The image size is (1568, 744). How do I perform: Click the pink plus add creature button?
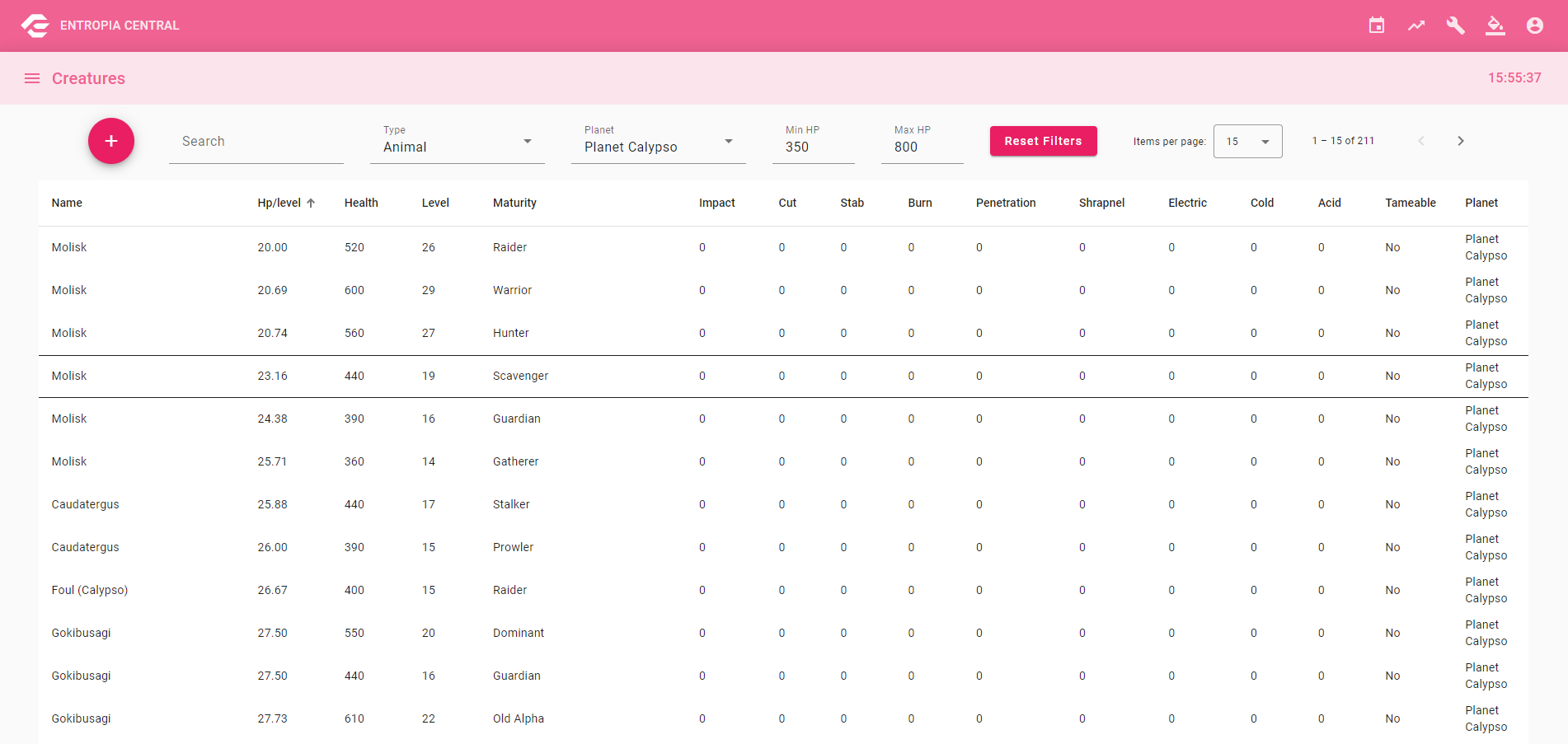[x=111, y=141]
